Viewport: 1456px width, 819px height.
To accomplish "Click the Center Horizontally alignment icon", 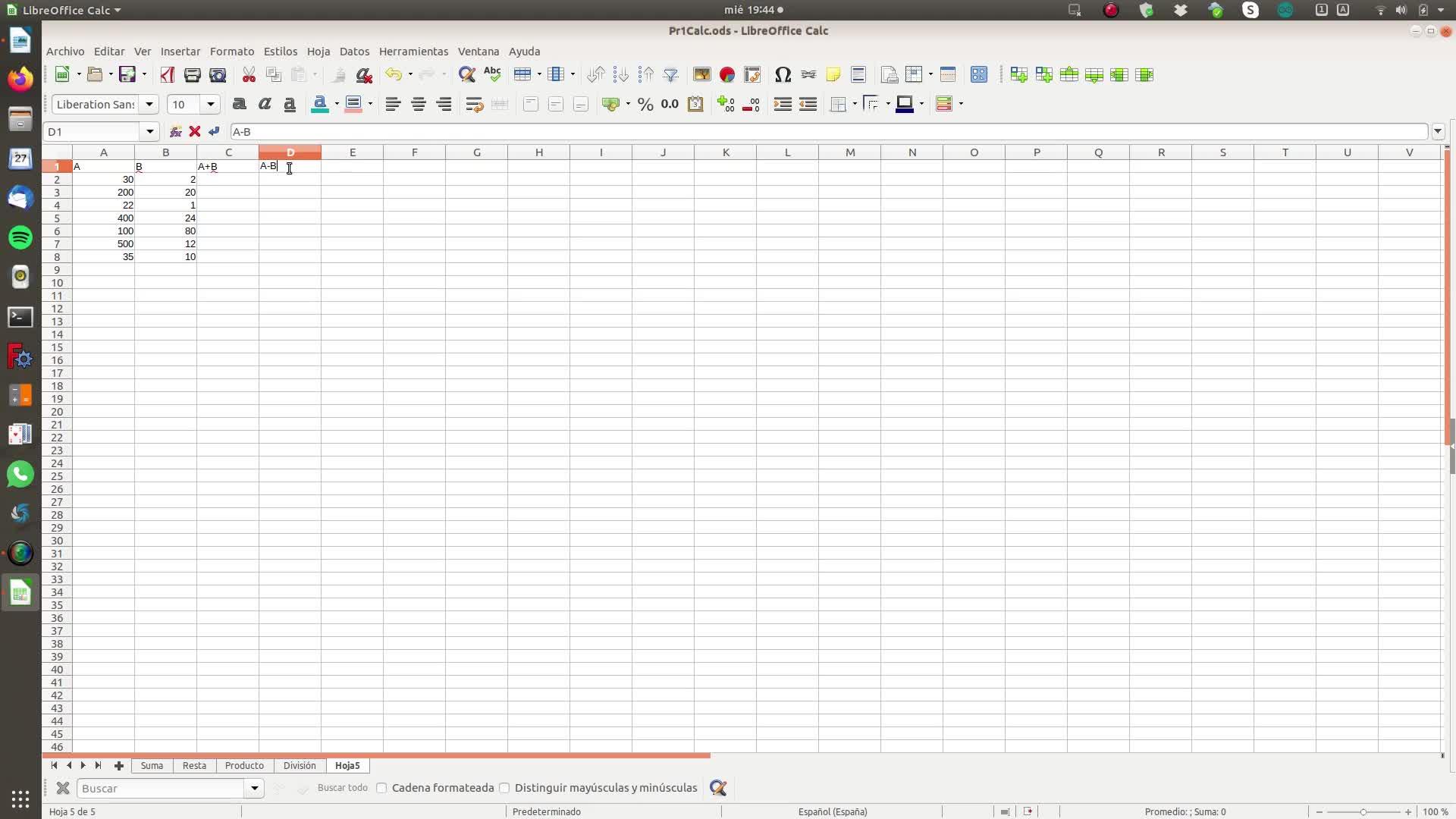I will [418, 105].
